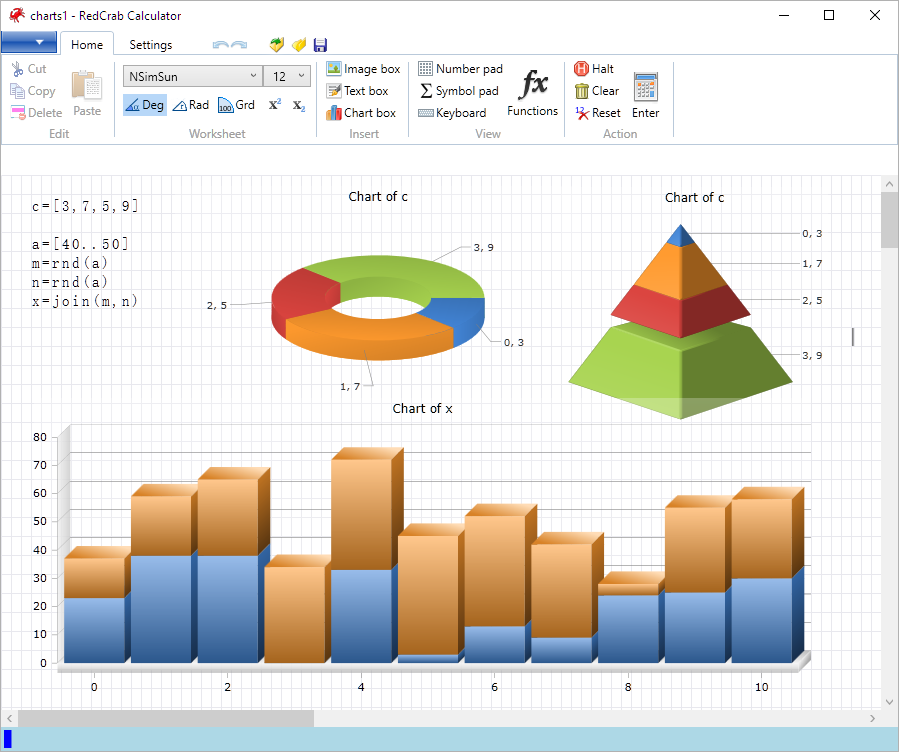Click the x=join(m,n) formula line
Viewport: 899px width, 752px height.
[x=85, y=301]
